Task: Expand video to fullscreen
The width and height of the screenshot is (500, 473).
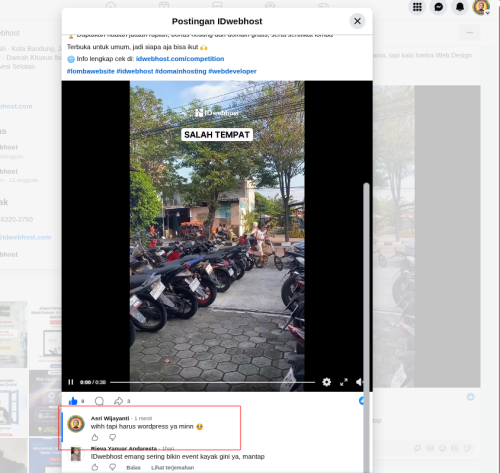Action: tap(344, 382)
